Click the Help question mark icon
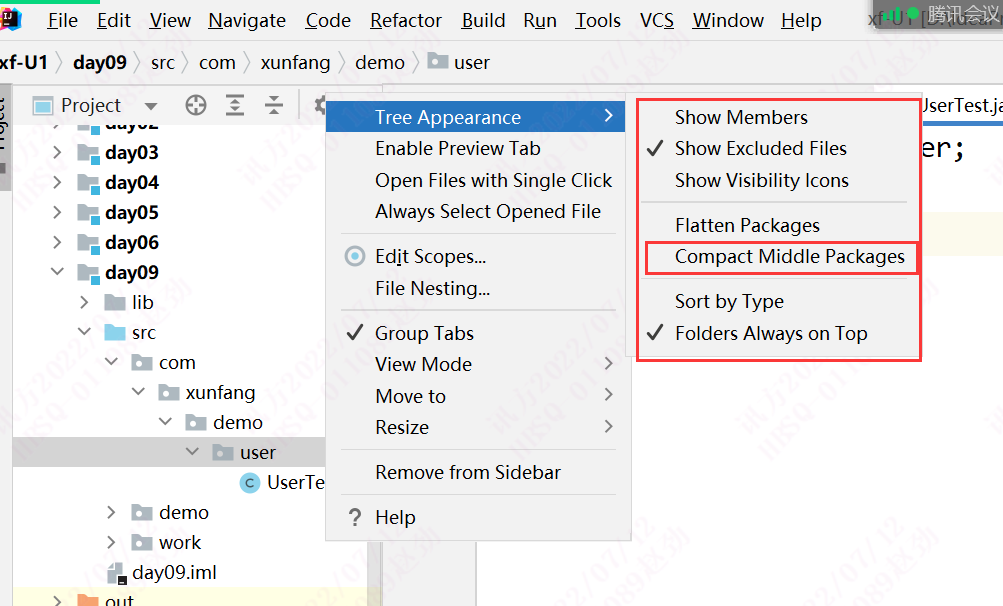1003x606 pixels. coord(354,518)
